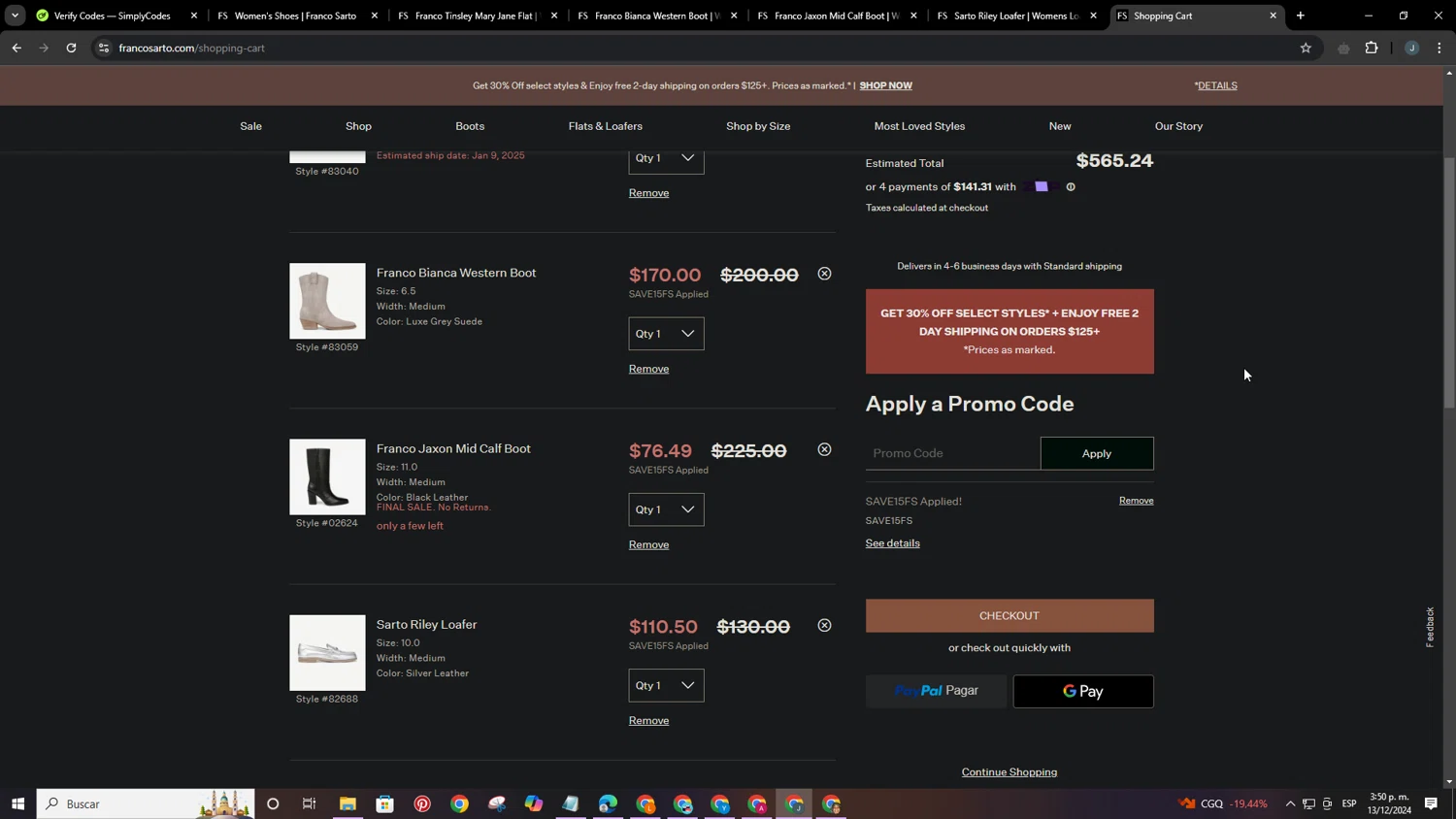Open Sarto Riley Loafer product title
This screenshot has width=1456, height=819.
[426, 625]
